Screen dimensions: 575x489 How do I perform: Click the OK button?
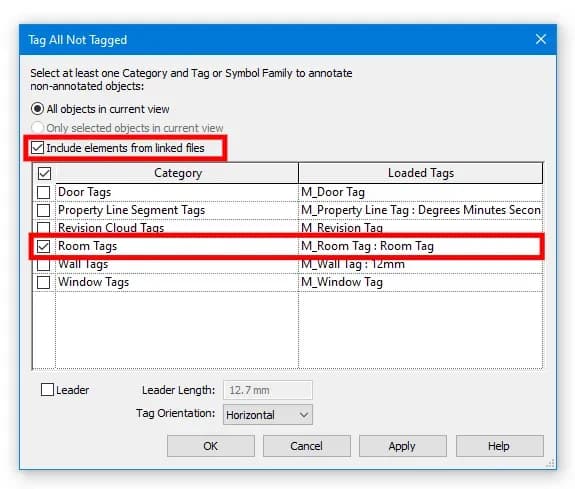[211, 446]
